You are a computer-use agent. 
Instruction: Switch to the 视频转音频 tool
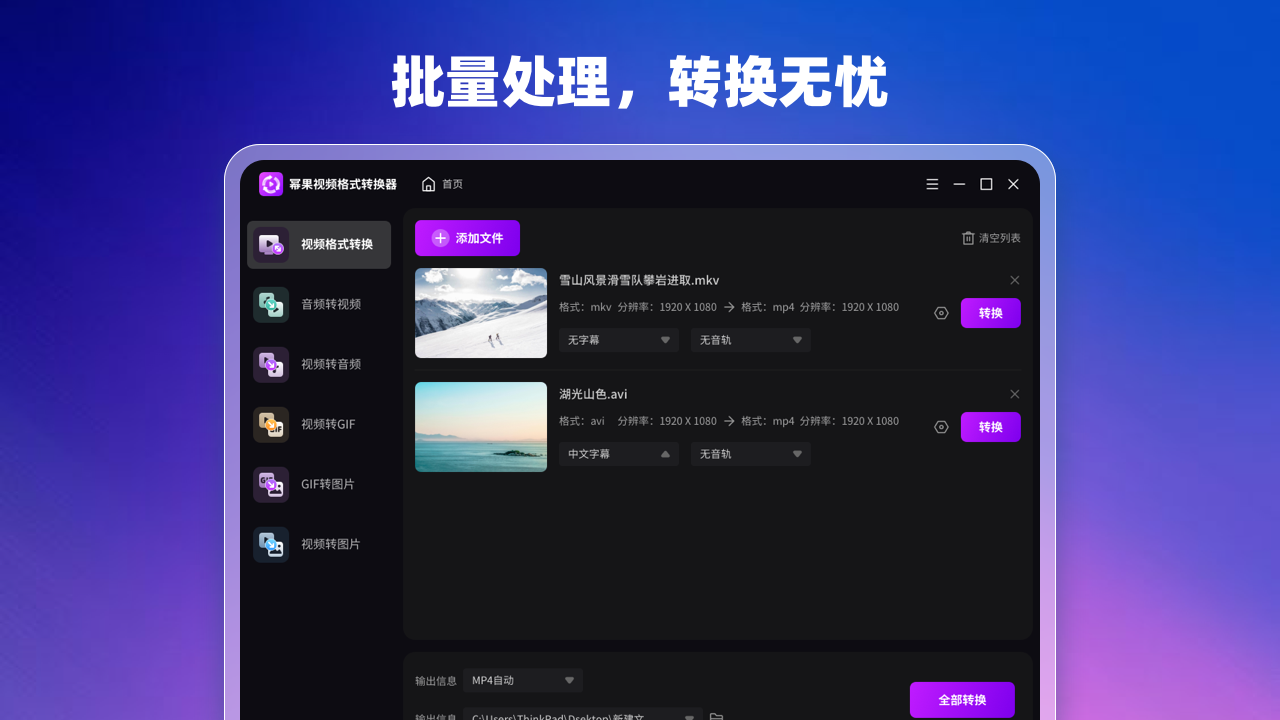pyautogui.click(x=318, y=364)
